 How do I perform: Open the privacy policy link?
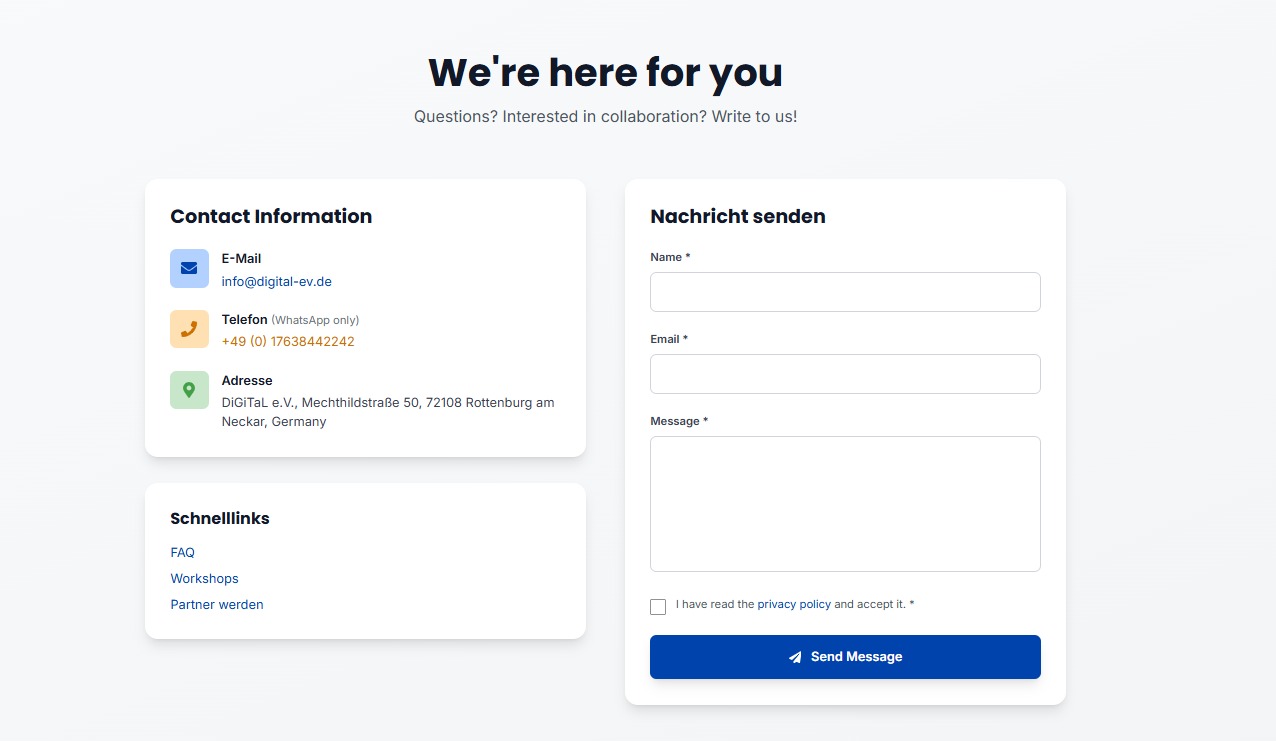(794, 605)
